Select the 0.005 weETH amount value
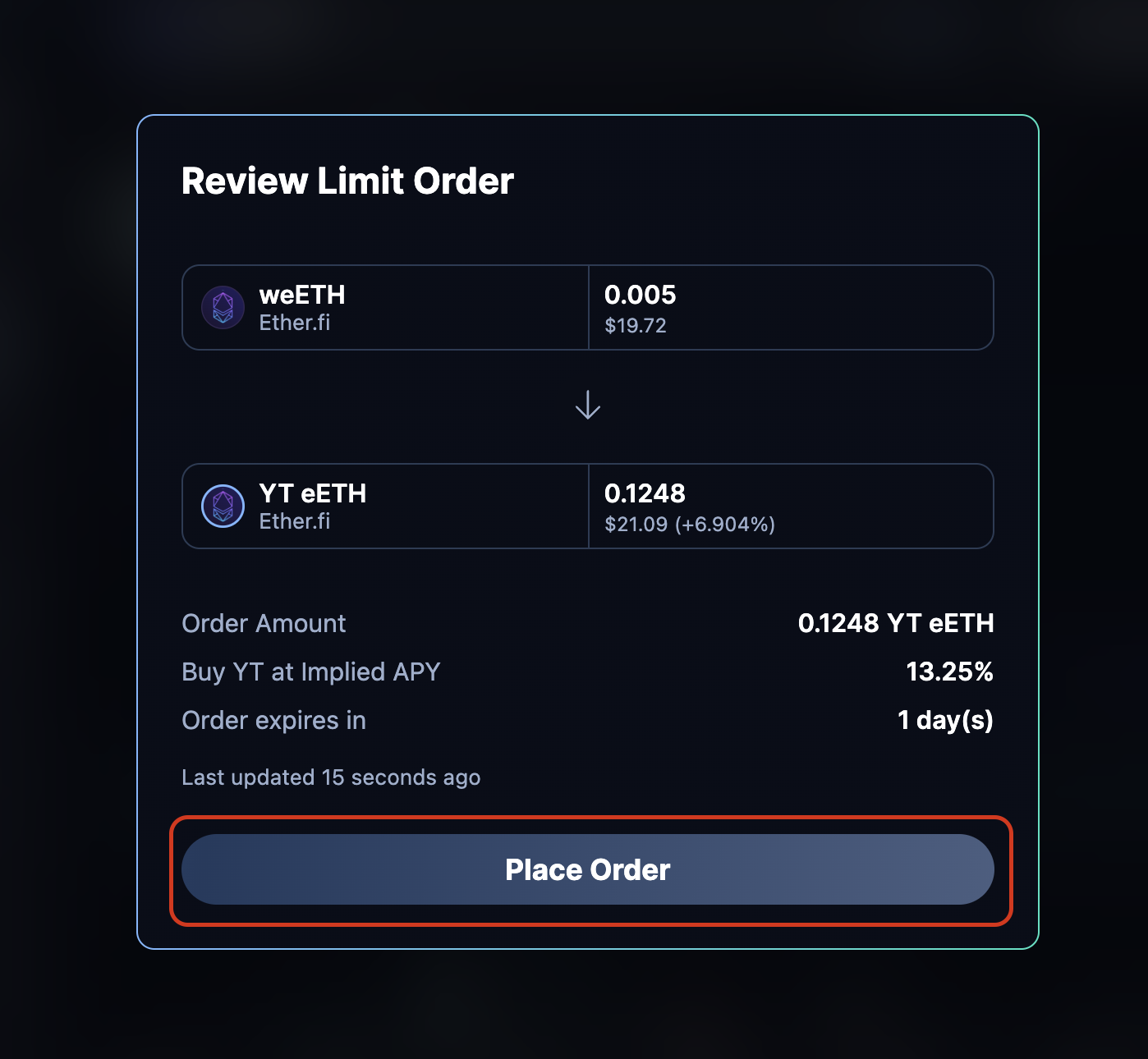 (x=641, y=295)
